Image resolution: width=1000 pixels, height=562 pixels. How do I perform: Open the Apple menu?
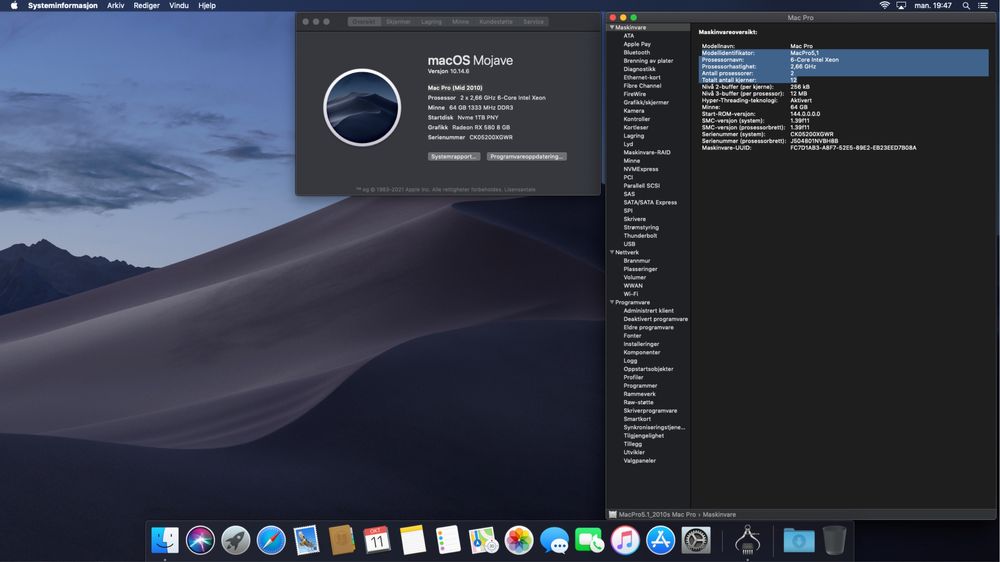[x=14, y=5]
